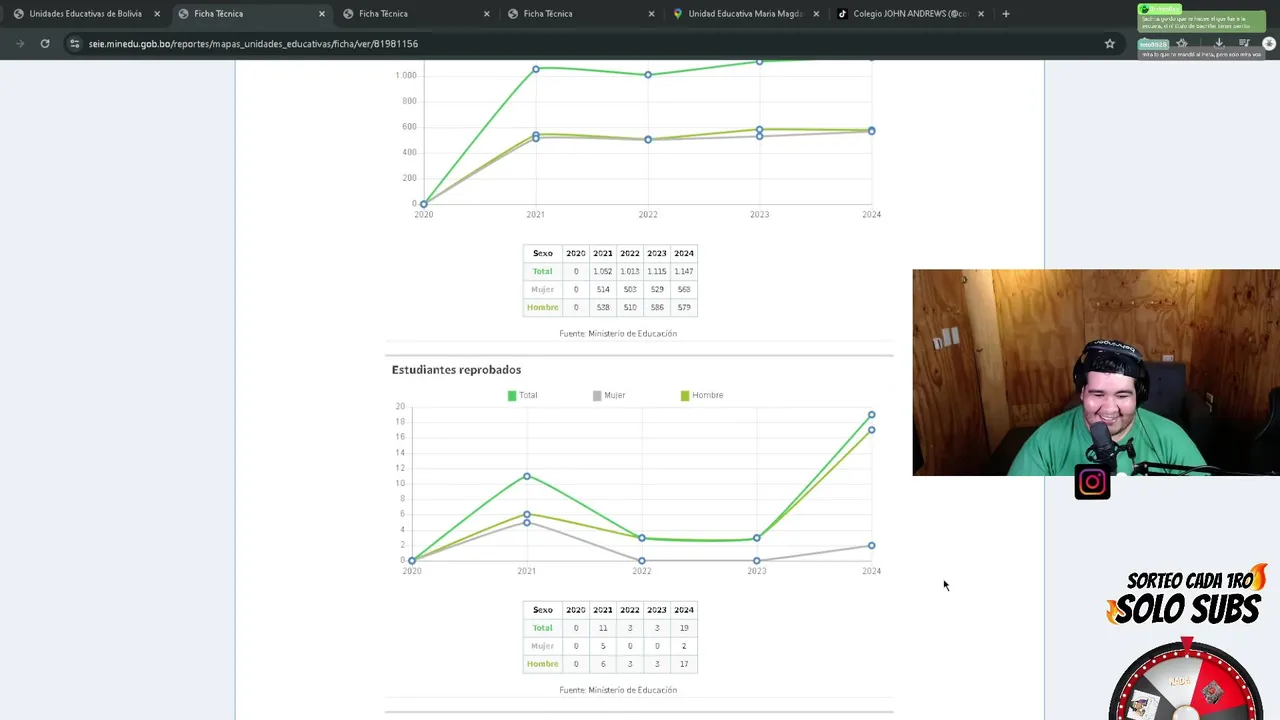Screen dimensions: 1280x720
Task: Click Total 2021 data point valued 11
Action: coord(527,476)
